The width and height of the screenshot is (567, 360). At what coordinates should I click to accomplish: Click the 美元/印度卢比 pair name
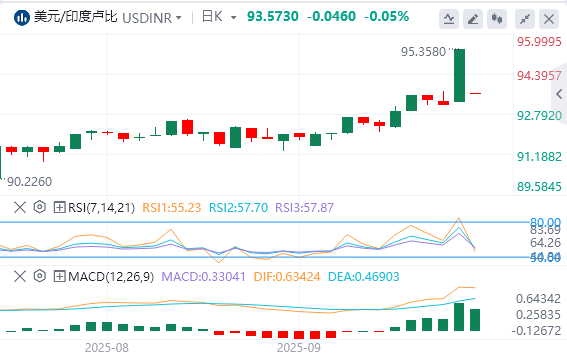pyautogui.click(x=76, y=17)
